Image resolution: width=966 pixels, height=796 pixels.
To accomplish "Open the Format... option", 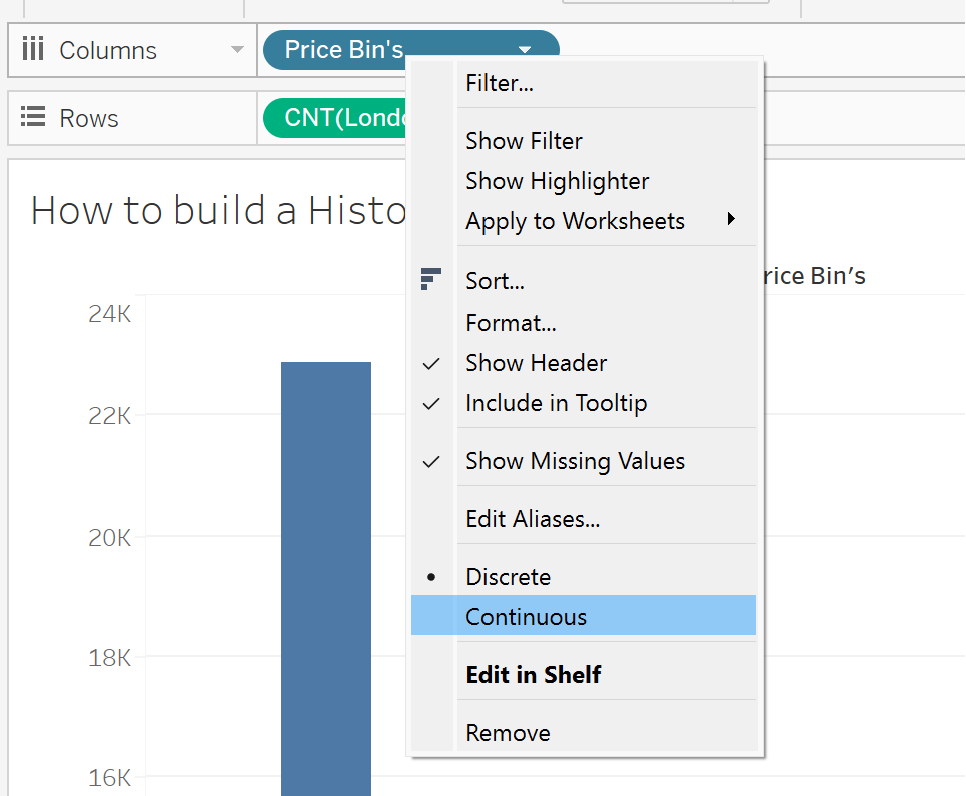I will tap(510, 323).
